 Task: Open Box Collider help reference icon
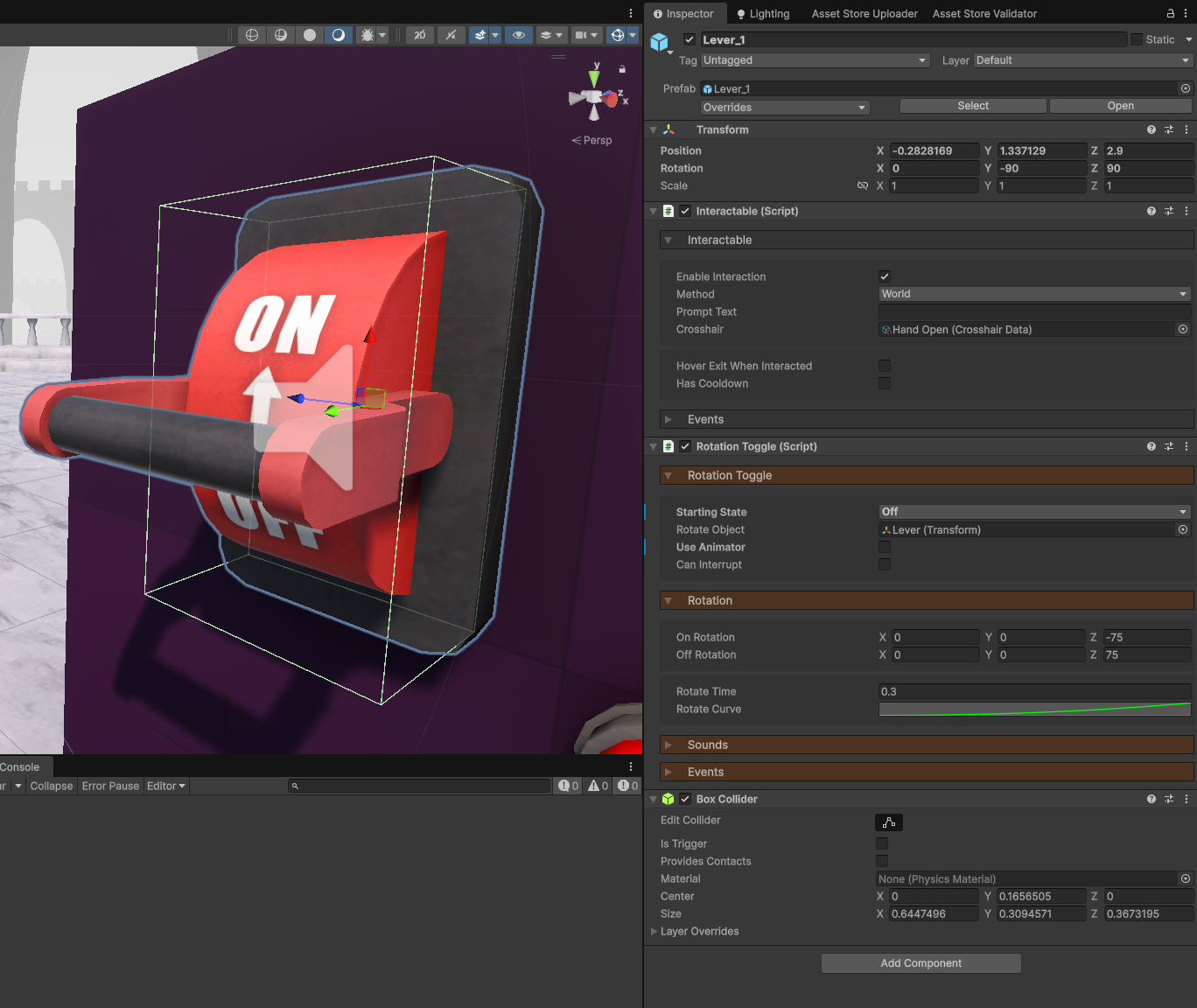[x=1151, y=799]
